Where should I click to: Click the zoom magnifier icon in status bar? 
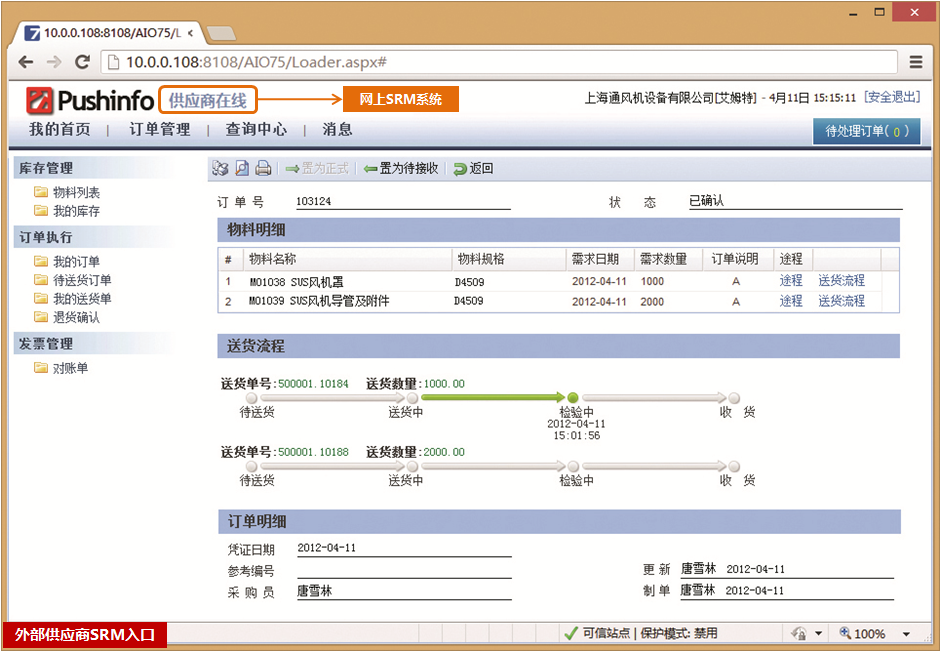tap(845, 633)
